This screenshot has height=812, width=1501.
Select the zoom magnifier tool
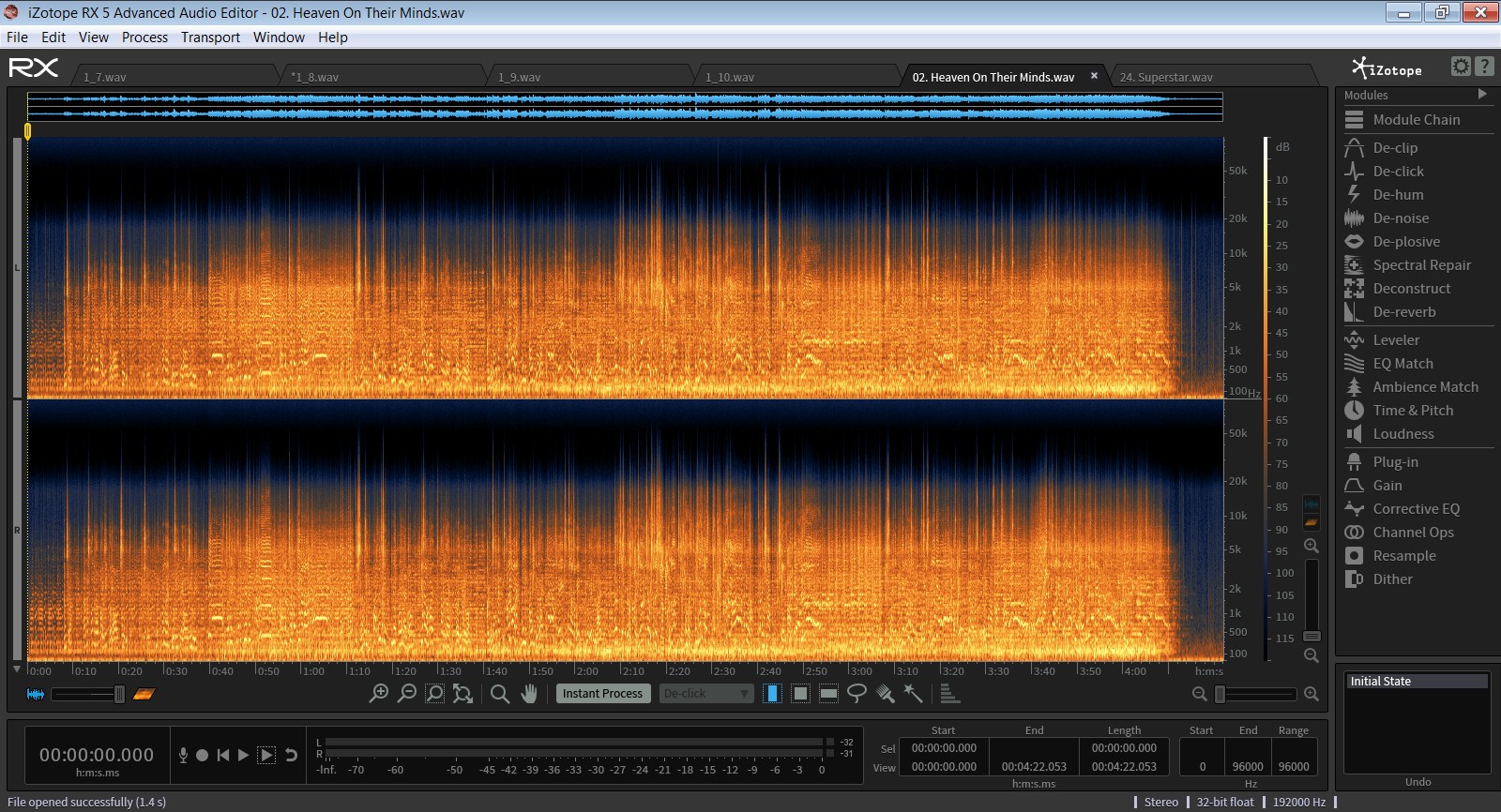(500, 694)
